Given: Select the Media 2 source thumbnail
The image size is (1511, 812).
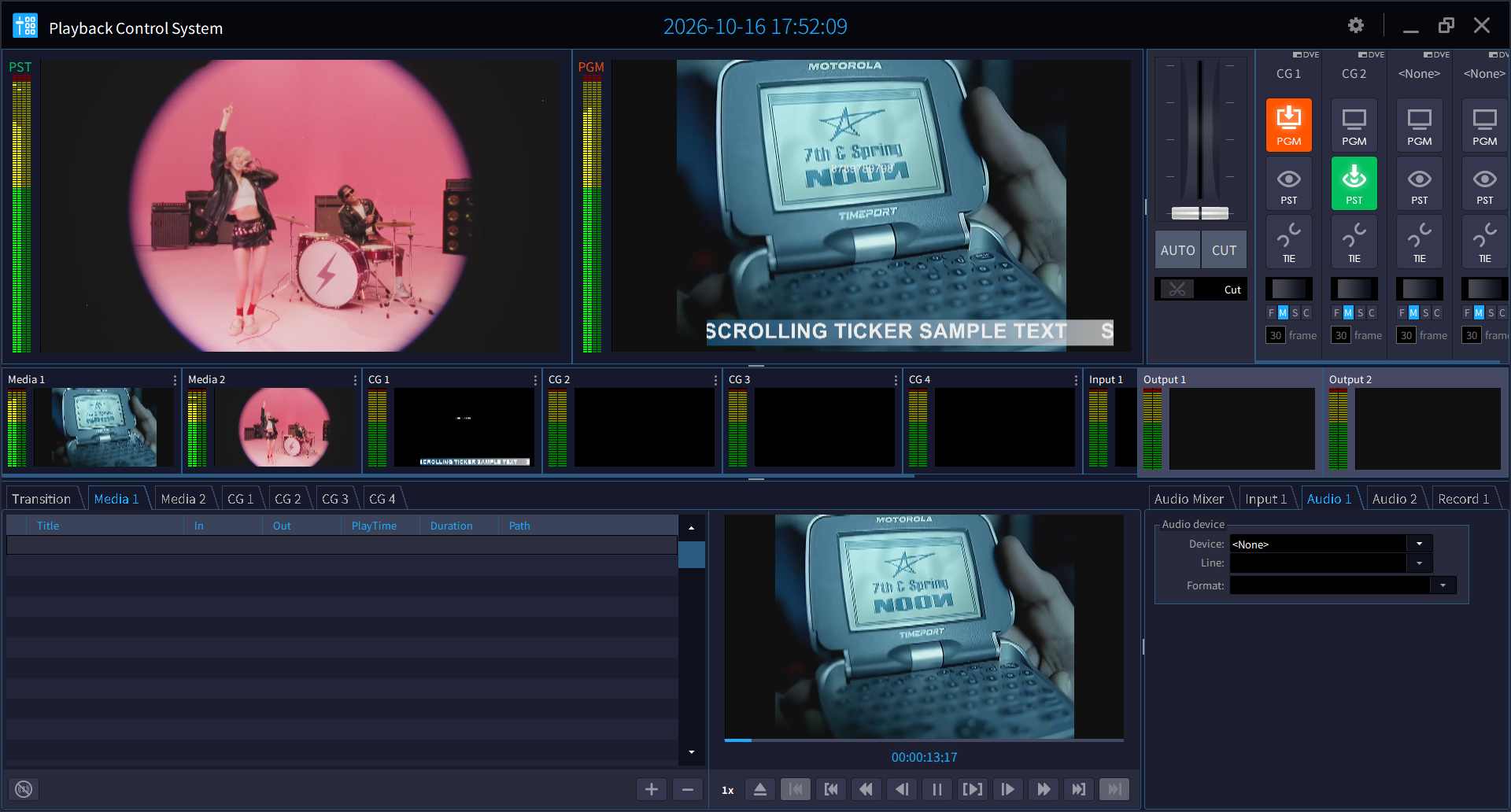Looking at the screenshot, I should (285, 428).
